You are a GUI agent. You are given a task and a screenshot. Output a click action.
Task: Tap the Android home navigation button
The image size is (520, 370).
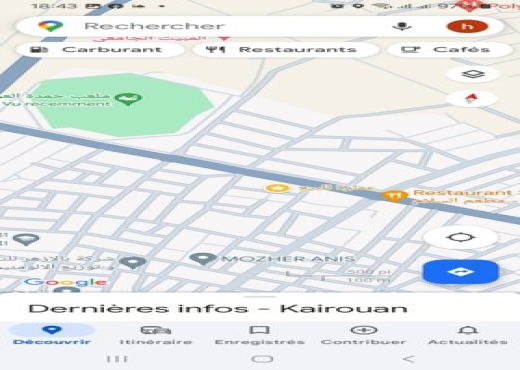pos(262,359)
